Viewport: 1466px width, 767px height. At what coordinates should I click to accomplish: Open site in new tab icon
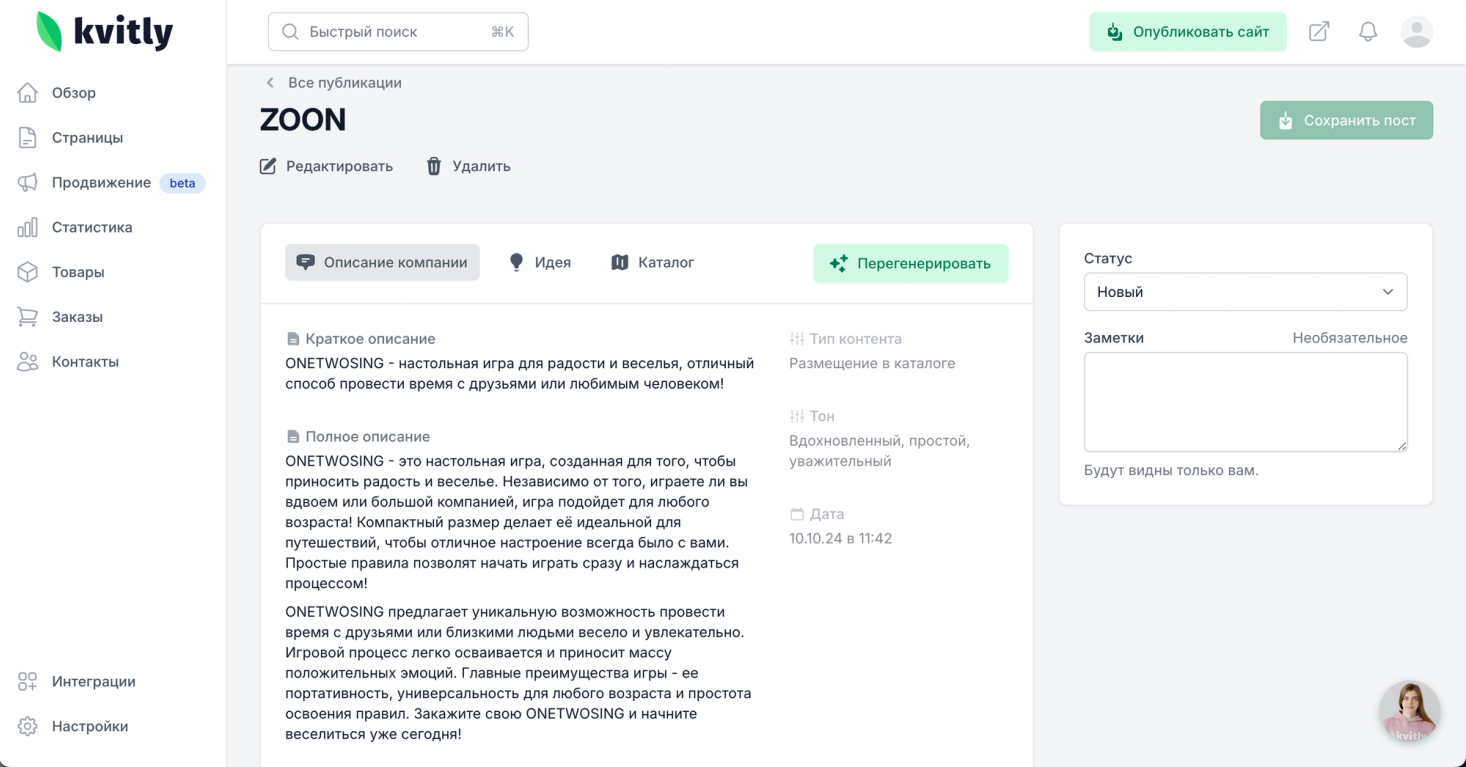(1319, 32)
